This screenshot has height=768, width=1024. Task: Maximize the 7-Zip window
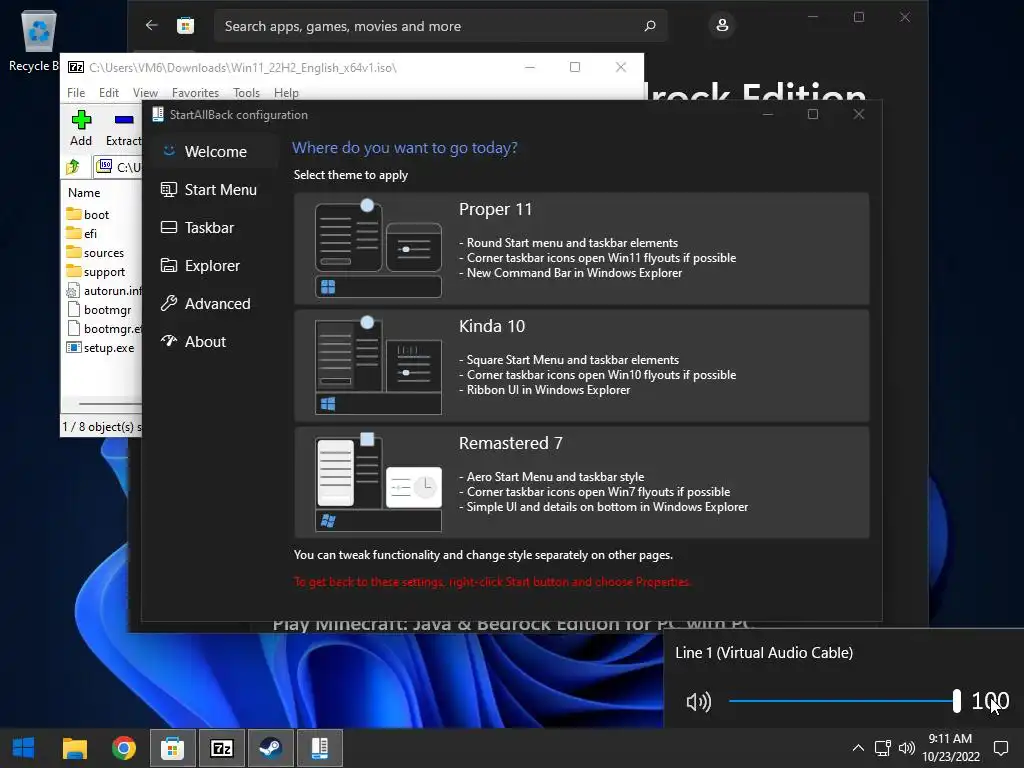coord(575,67)
